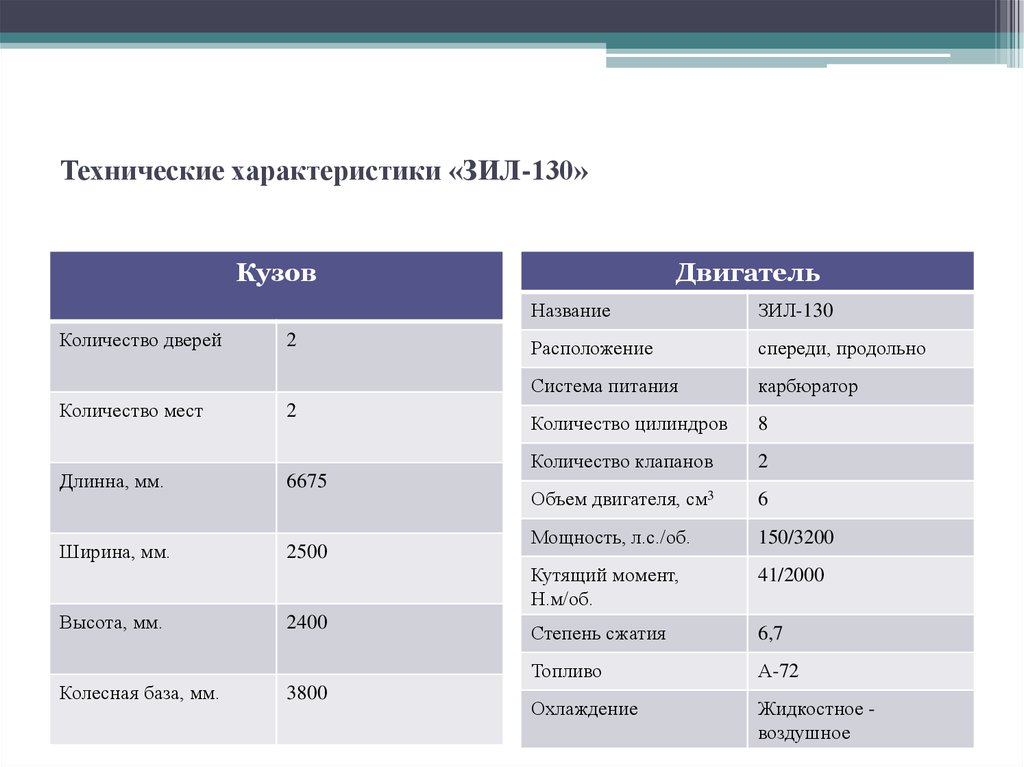This screenshot has height=767, width=1024.
Task: Select the width value 2500
Action: tap(306, 551)
